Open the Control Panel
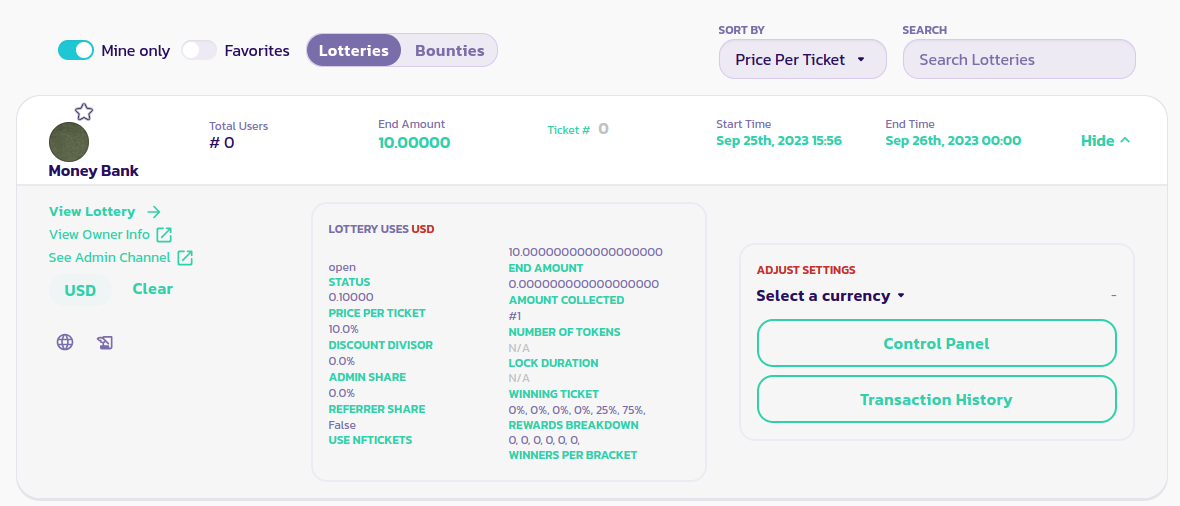The height and width of the screenshot is (506, 1180). tap(936, 344)
